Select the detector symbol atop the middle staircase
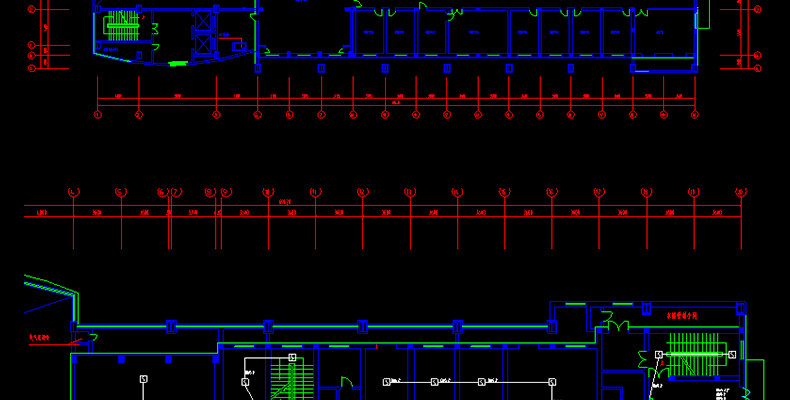 [x=292, y=358]
